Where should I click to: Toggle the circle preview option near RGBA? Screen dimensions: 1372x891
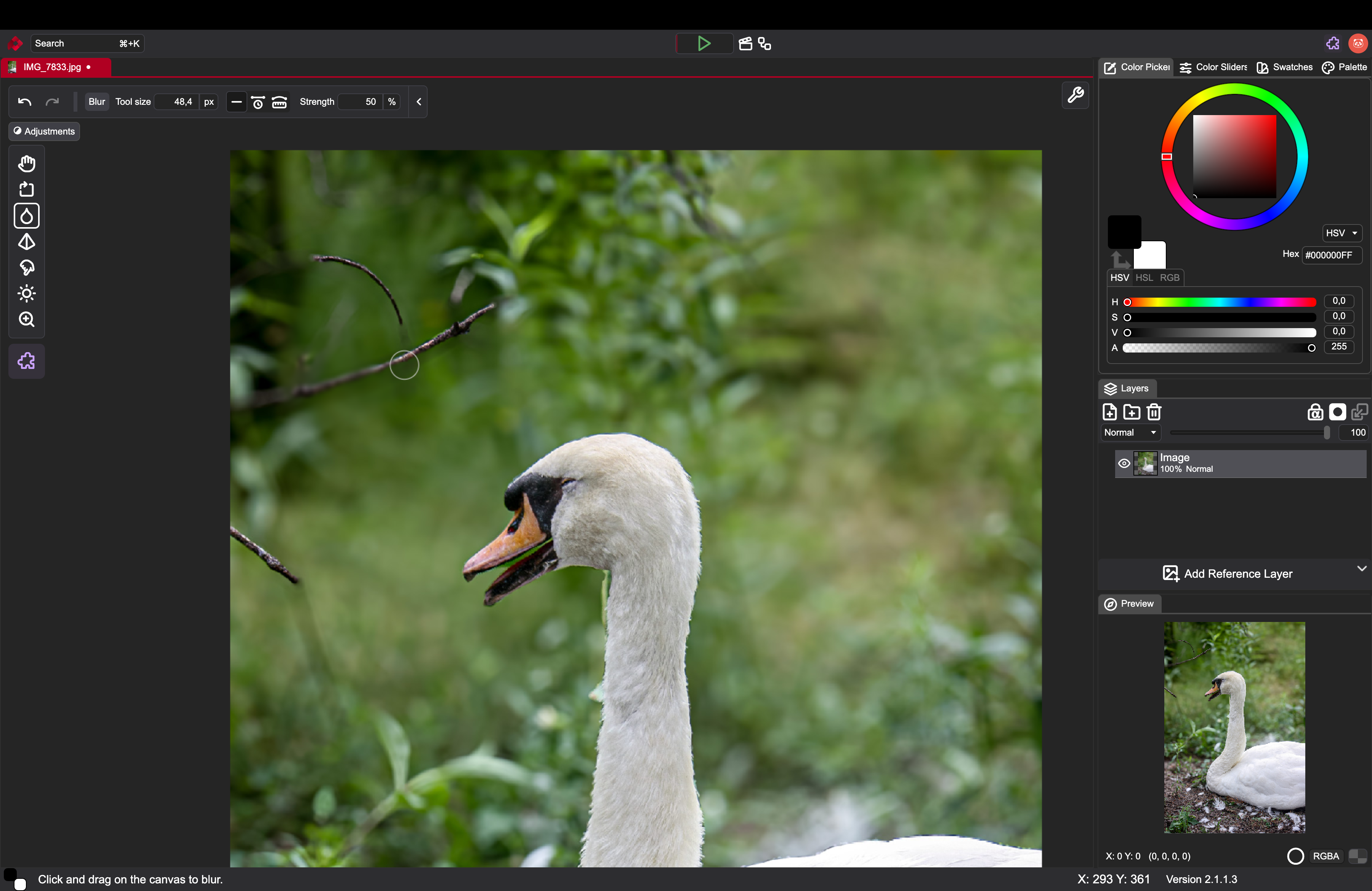coord(1295,856)
